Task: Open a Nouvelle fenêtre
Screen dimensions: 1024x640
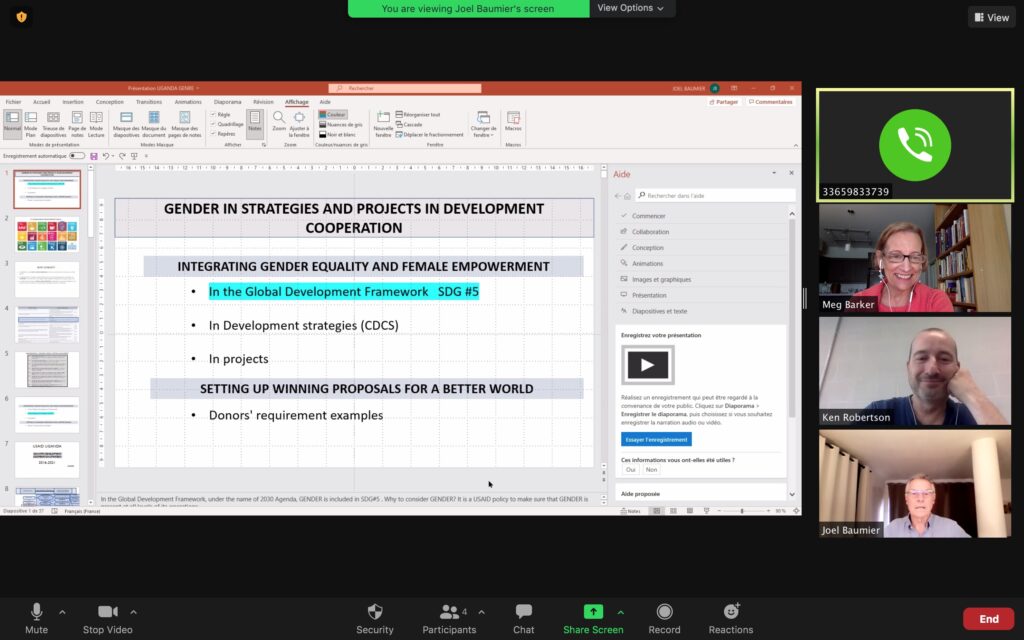Action: 383,124
